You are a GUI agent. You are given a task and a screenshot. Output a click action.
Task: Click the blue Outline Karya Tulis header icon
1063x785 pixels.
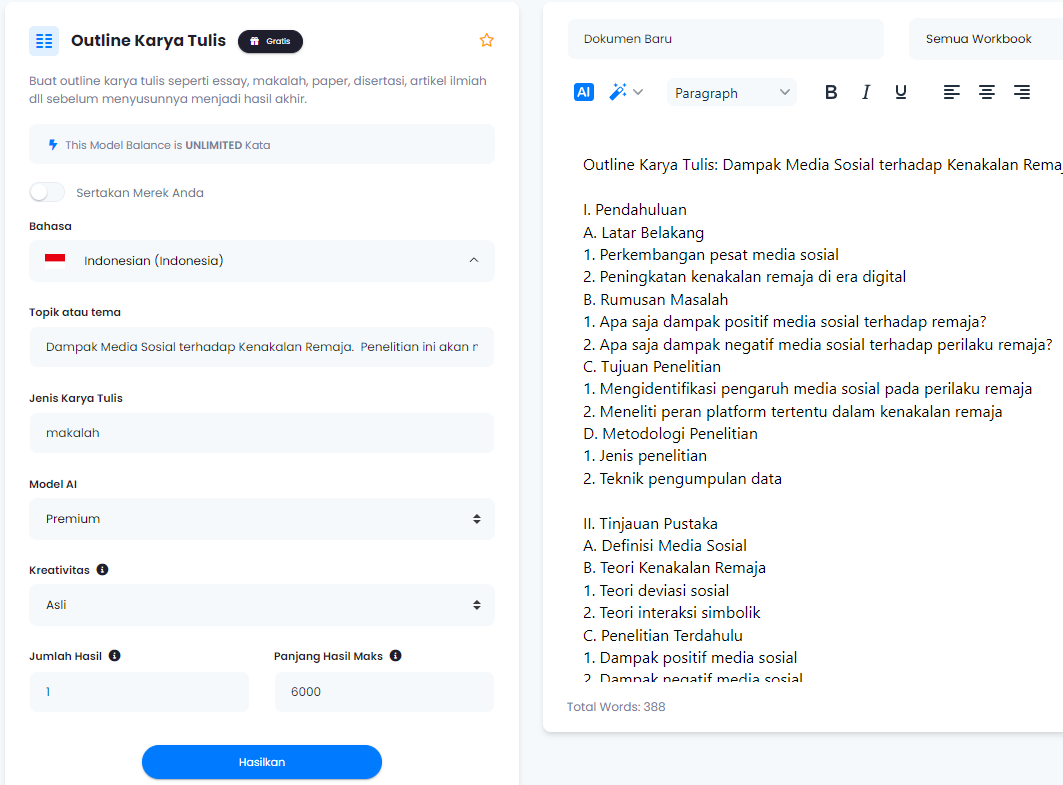coord(43,40)
